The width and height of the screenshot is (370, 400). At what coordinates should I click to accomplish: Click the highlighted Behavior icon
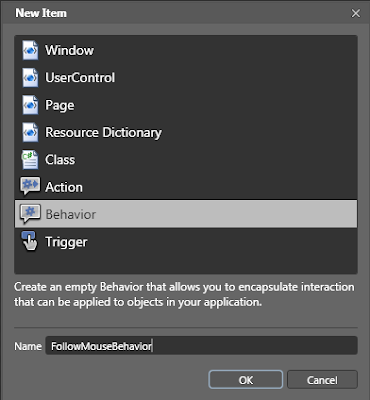[30, 214]
